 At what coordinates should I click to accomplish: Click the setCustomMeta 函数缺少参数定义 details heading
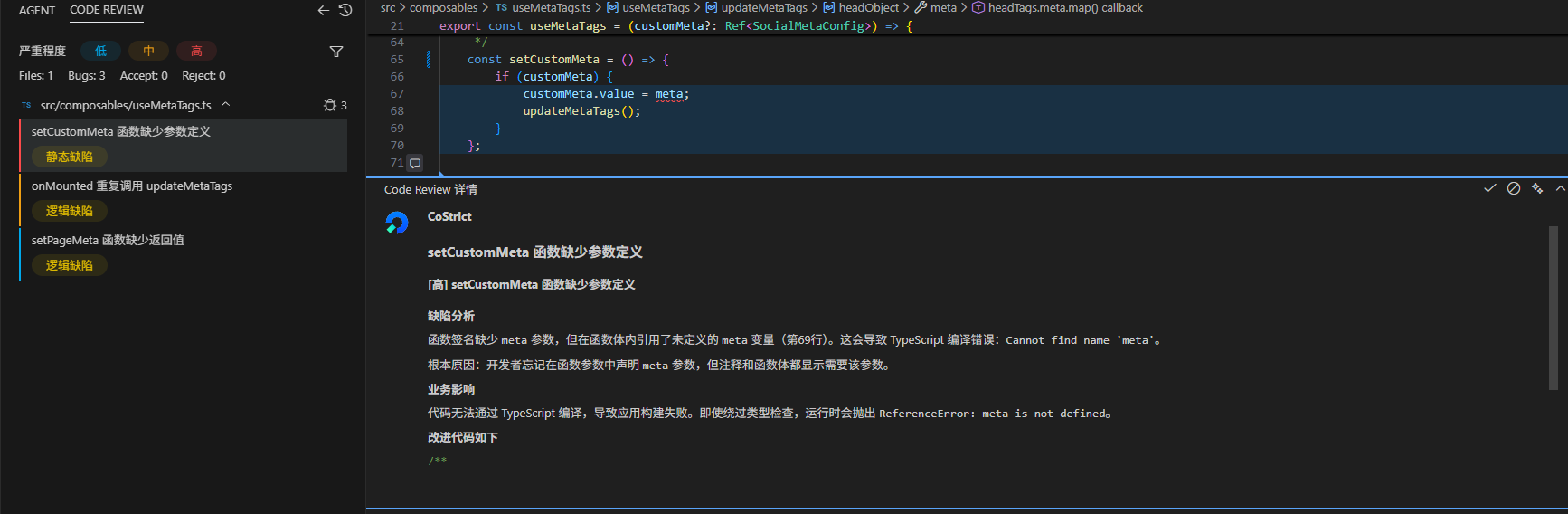point(535,252)
